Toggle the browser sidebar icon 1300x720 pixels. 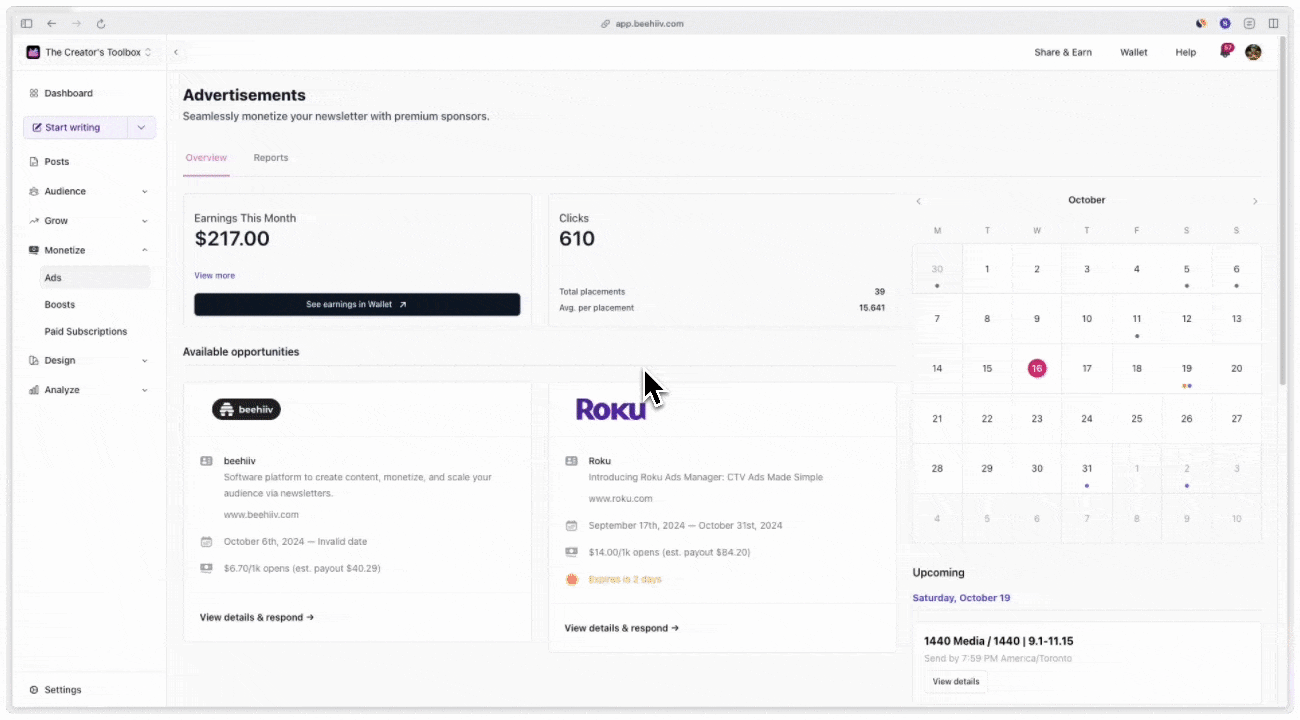pyautogui.click(x=26, y=23)
